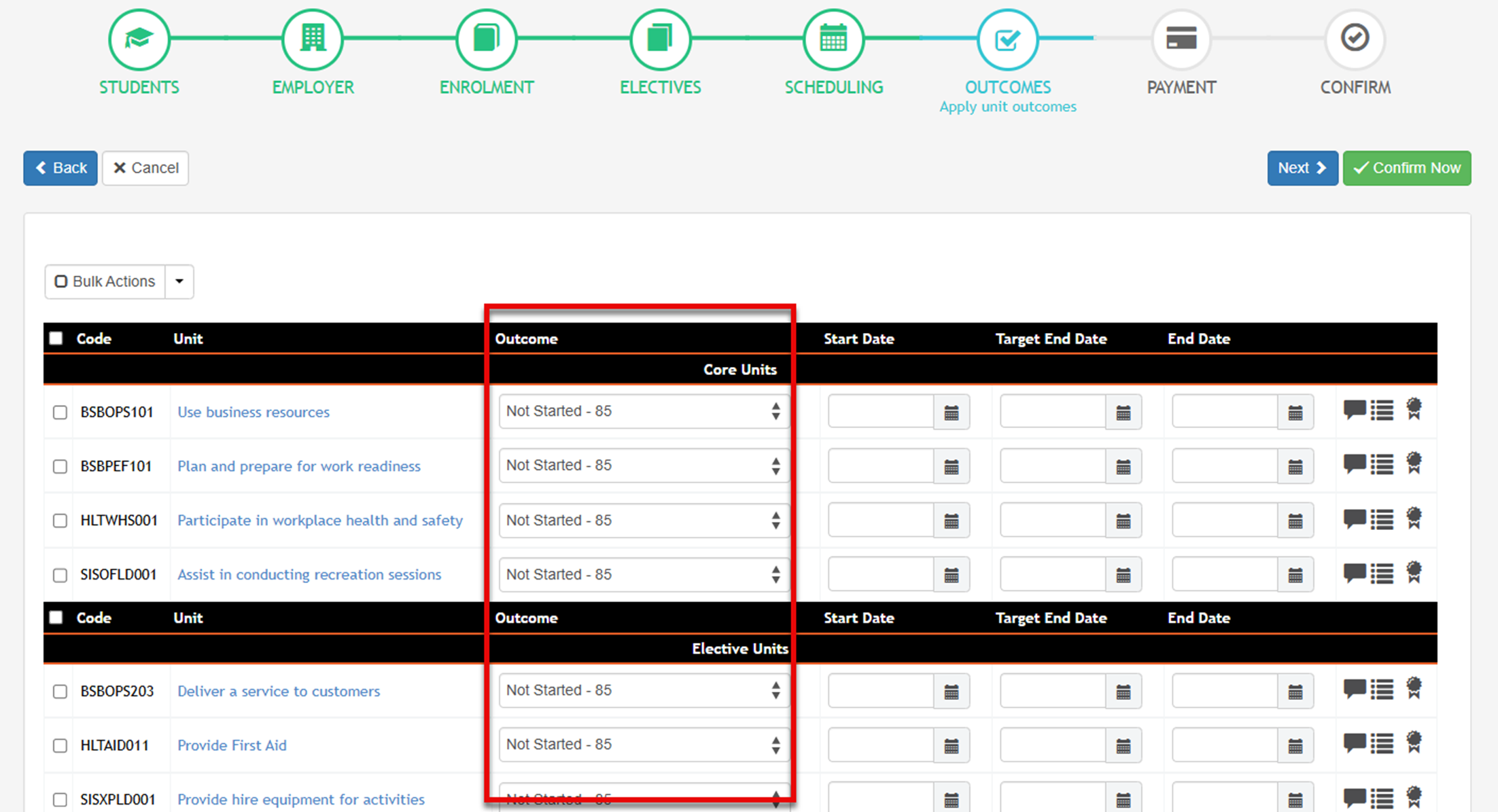1498x812 pixels.
Task: Open End Date calendar for HLTWHS001
Action: pos(1295,520)
